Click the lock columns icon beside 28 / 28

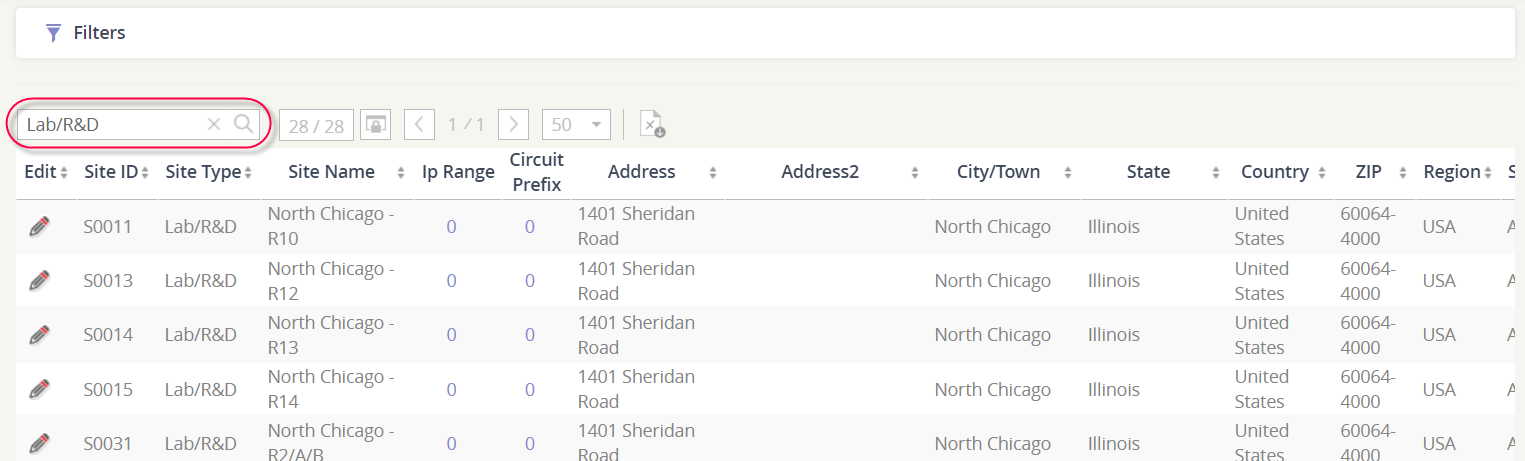375,124
